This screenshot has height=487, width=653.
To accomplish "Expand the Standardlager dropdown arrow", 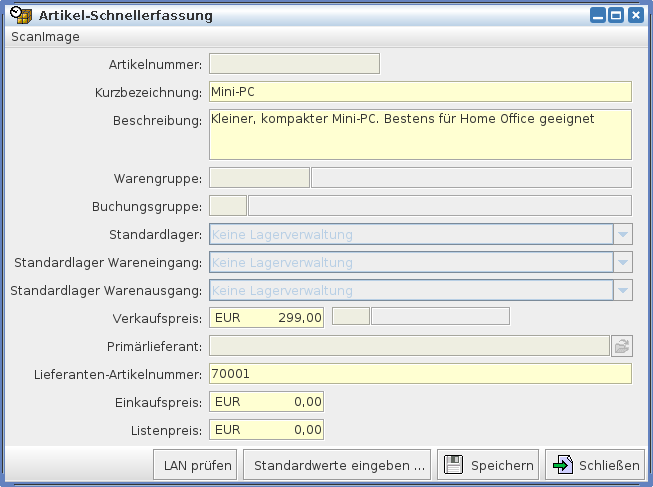I will click(623, 235).
